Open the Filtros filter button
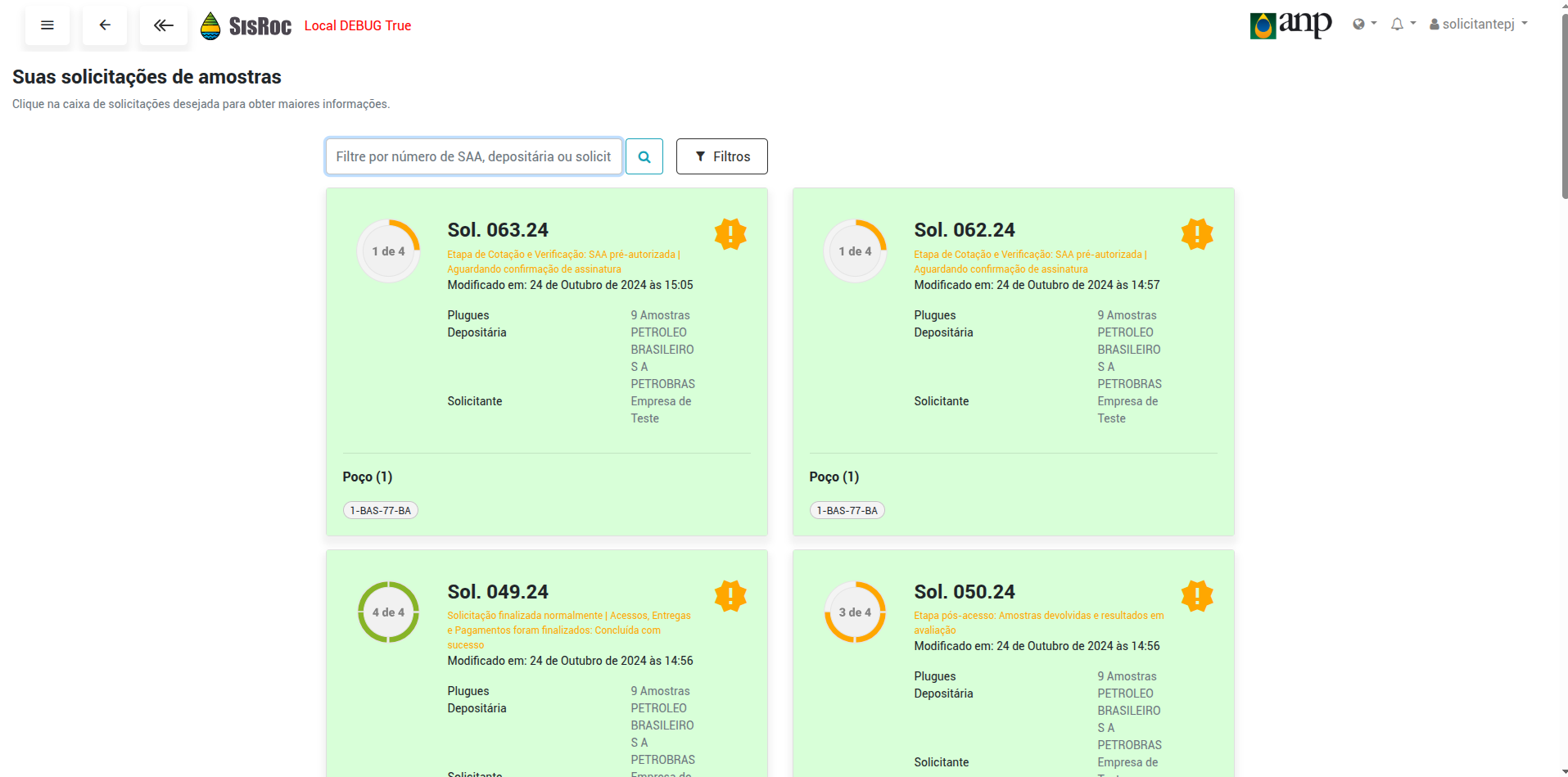 tap(721, 156)
